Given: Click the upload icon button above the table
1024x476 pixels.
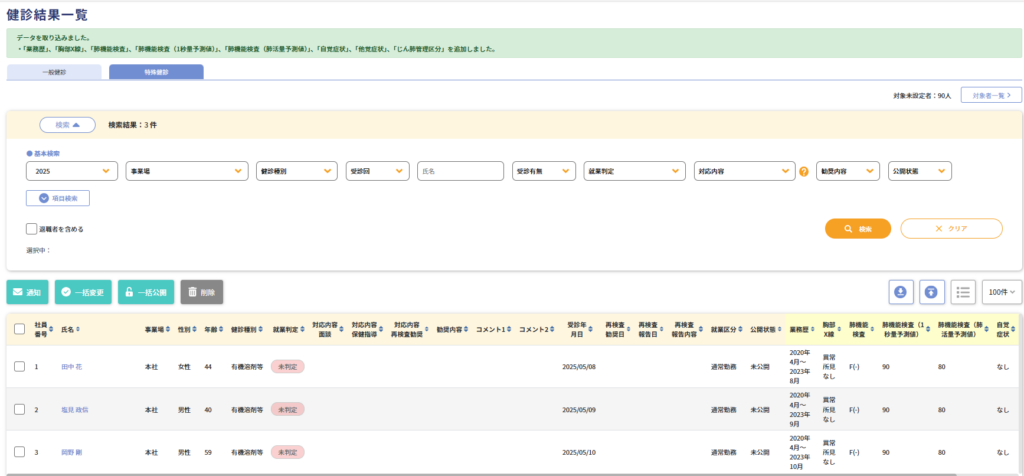Looking at the screenshot, I should pyautogui.click(x=932, y=291).
